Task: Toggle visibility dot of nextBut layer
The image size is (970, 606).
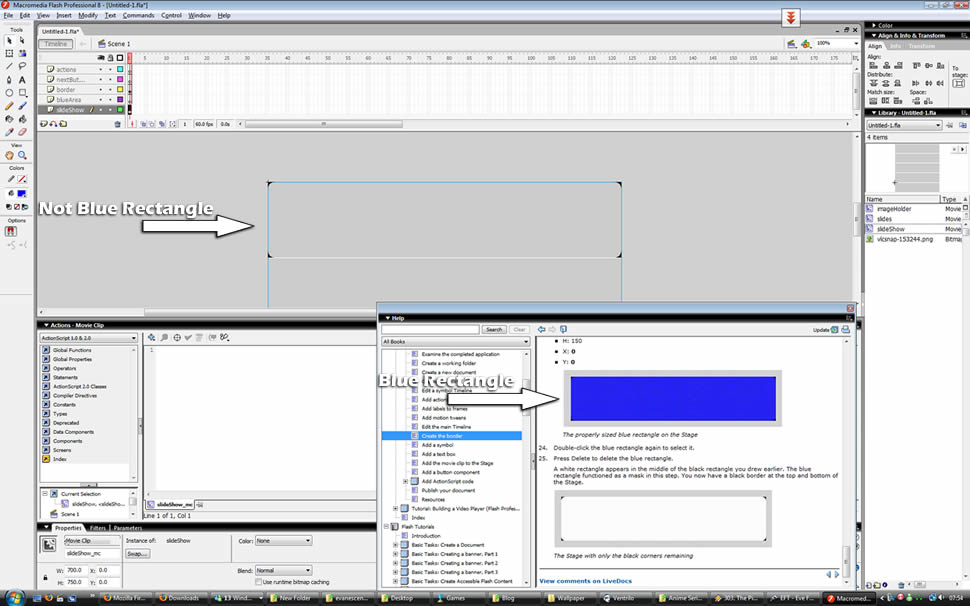Action: tap(101, 79)
